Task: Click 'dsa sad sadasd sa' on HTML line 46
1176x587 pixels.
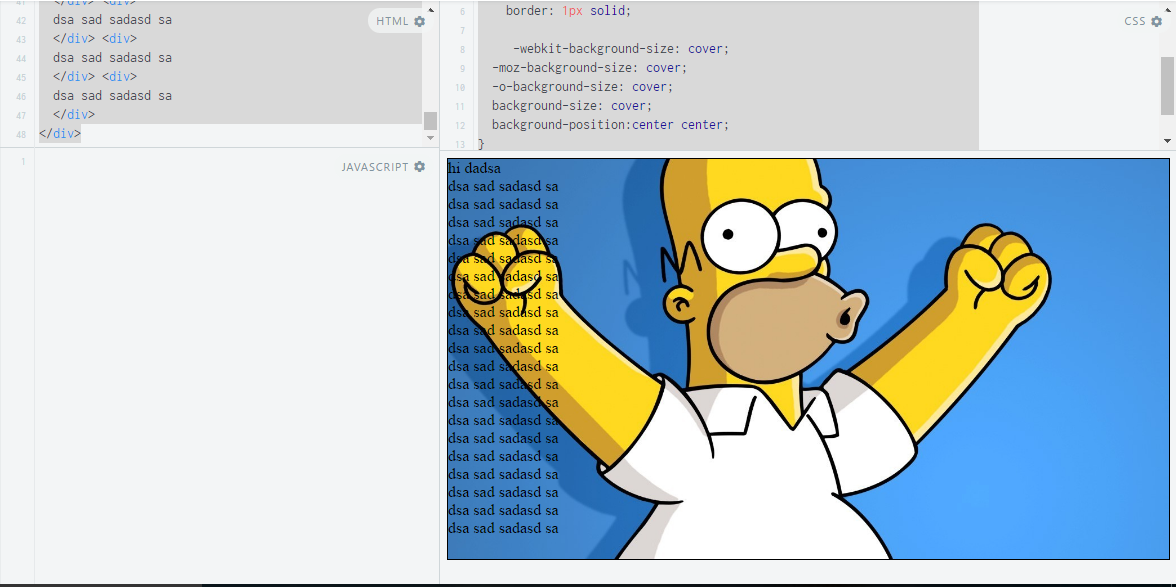Action: [x=112, y=96]
